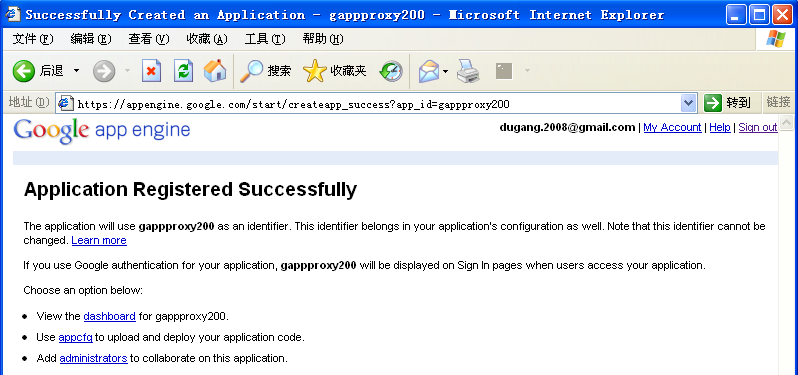Click the page icon in address bar
The image size is (798, 375).
66,103
